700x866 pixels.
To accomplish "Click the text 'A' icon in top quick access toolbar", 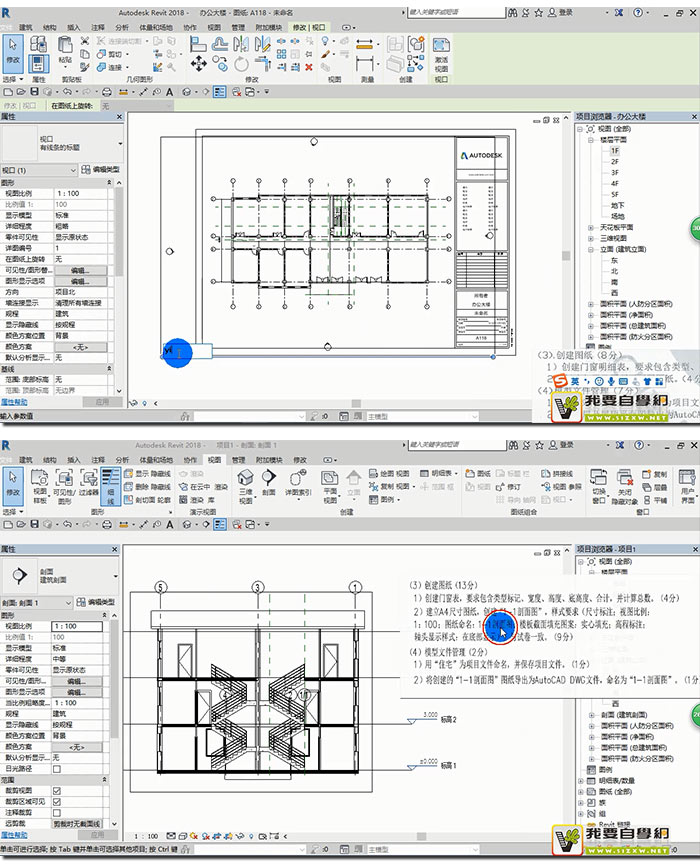I will pos(170,92).
